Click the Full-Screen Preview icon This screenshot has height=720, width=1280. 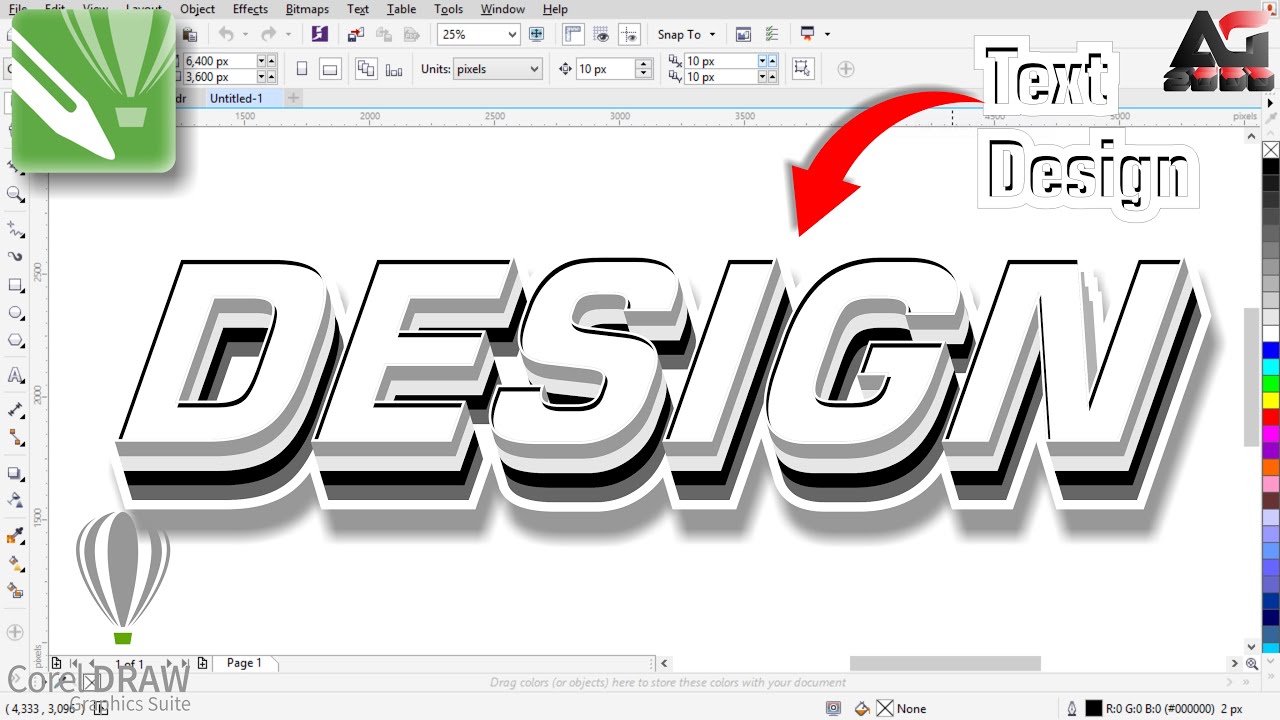(536, 34)
